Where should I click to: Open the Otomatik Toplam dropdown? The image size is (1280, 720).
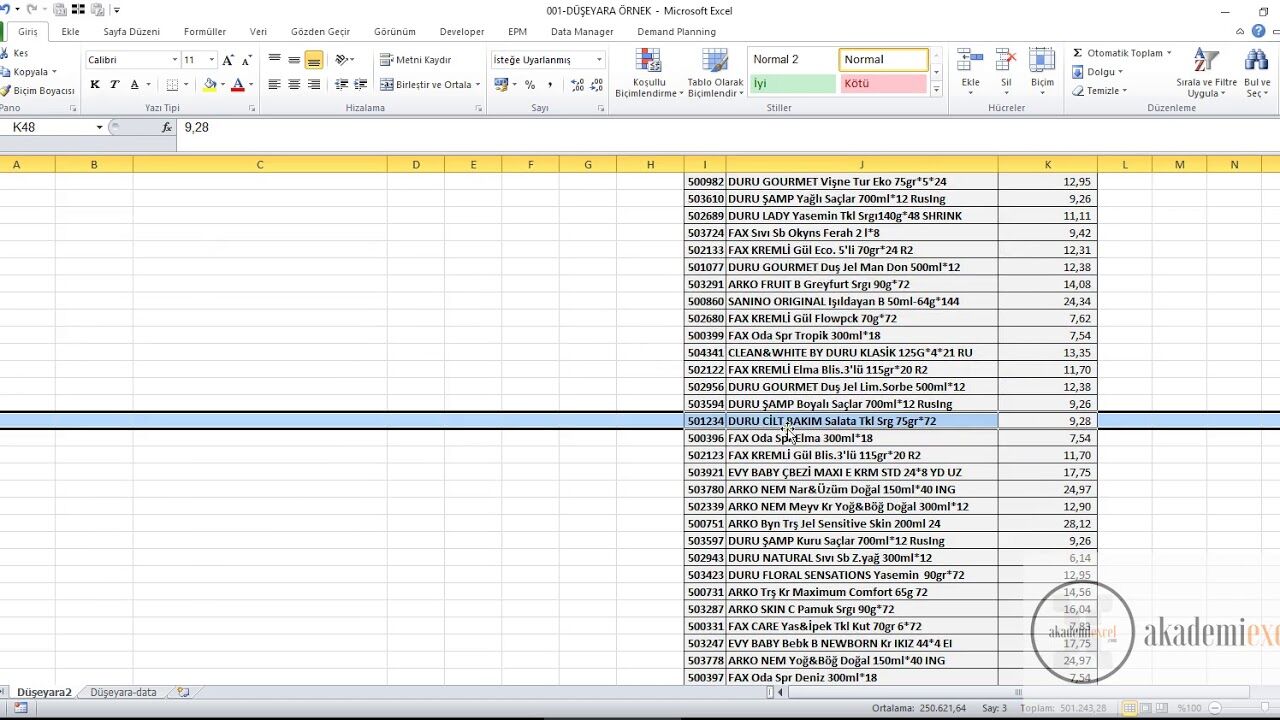click(x=1168, y=53)
